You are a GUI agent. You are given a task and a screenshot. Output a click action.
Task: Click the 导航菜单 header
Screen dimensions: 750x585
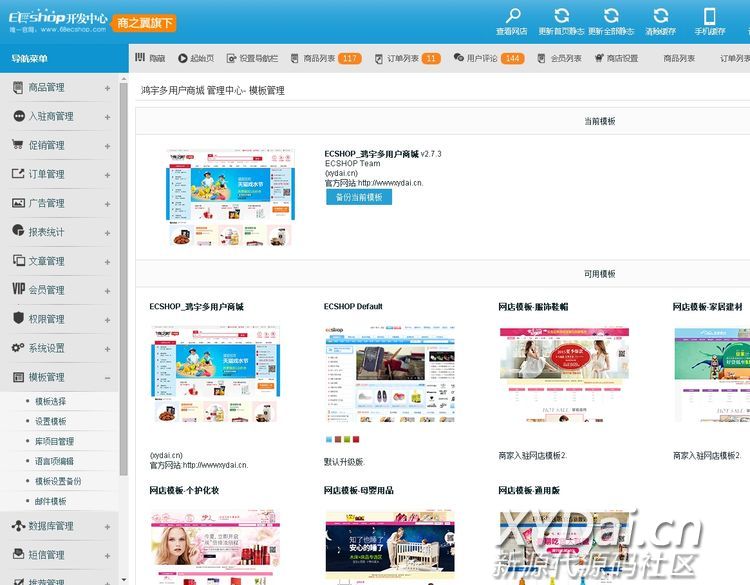(x=64, y=58)
